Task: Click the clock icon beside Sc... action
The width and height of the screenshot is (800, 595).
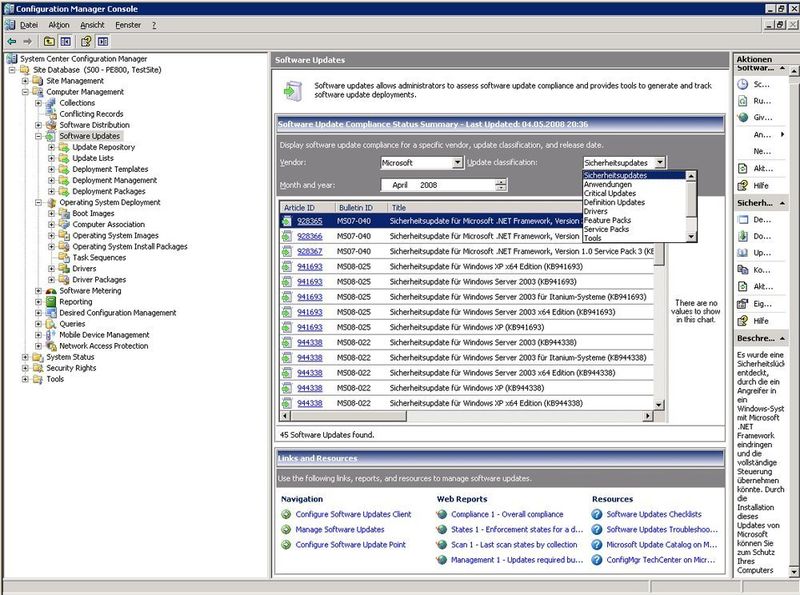Action: tap(743, 84)
